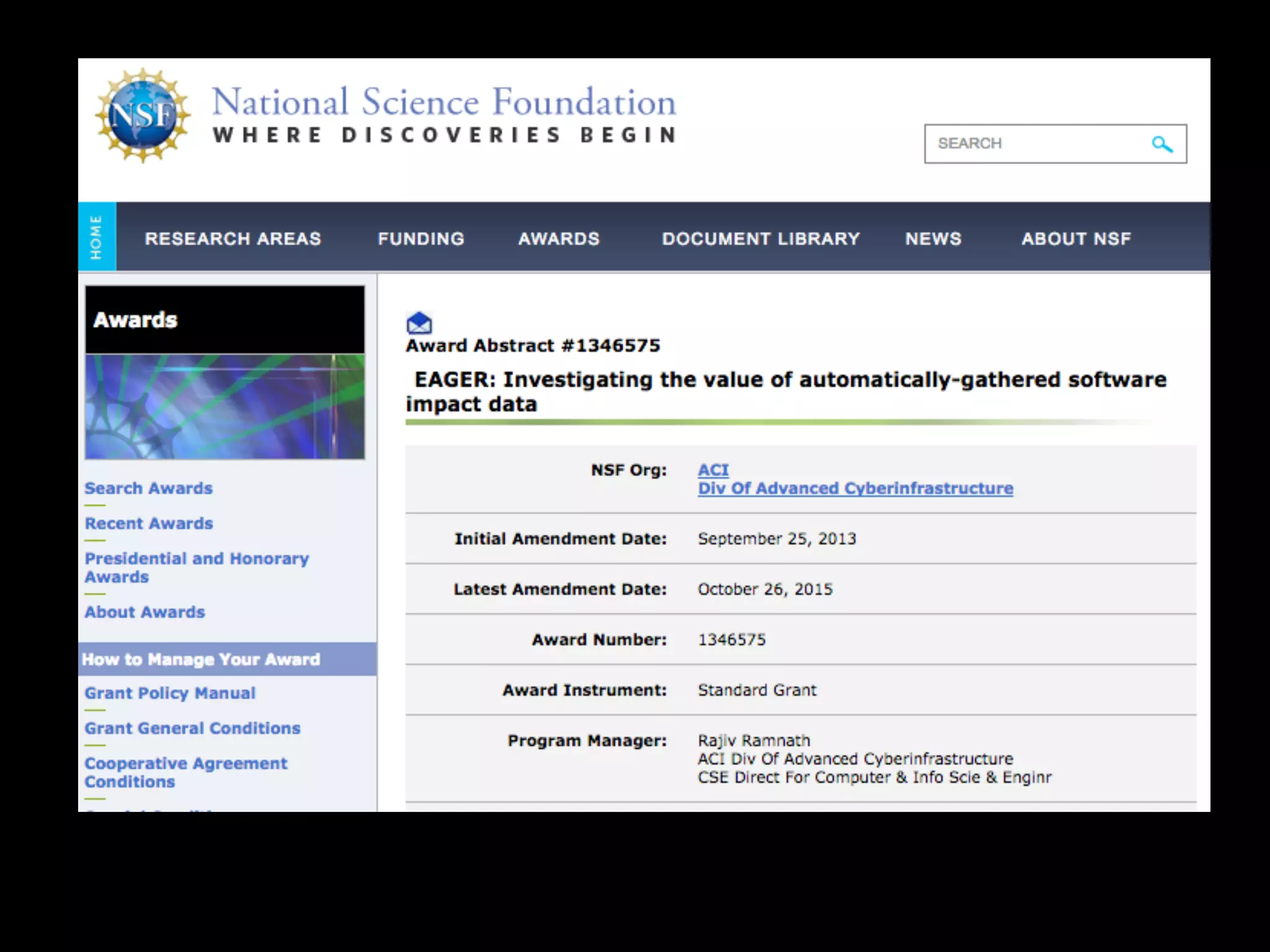Go to the News section
1270x952 pixels.
933,239
